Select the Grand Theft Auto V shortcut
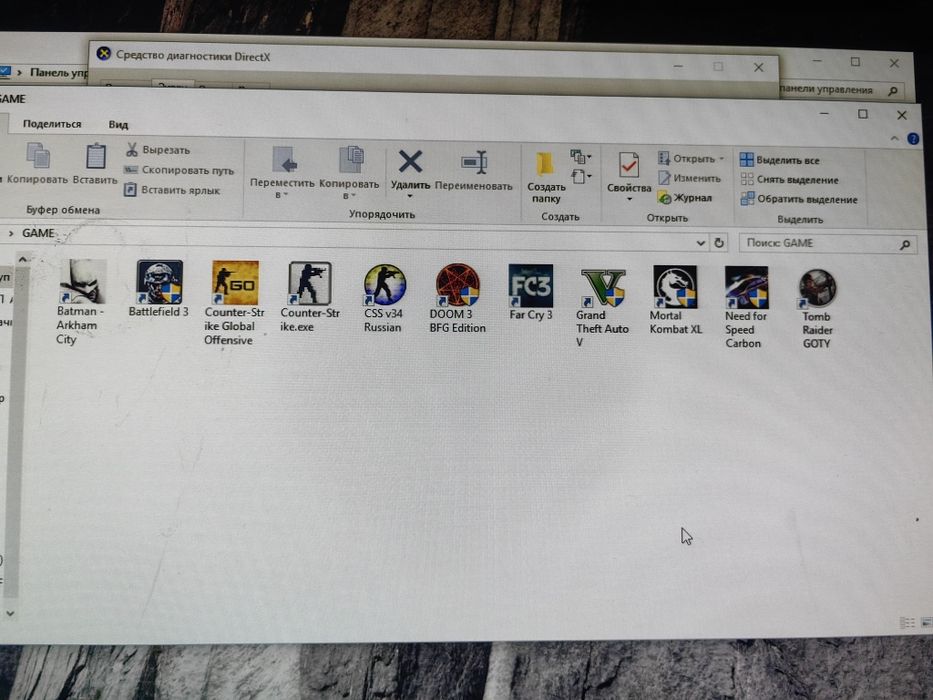 pyautogui.click(x=602, y=308)
